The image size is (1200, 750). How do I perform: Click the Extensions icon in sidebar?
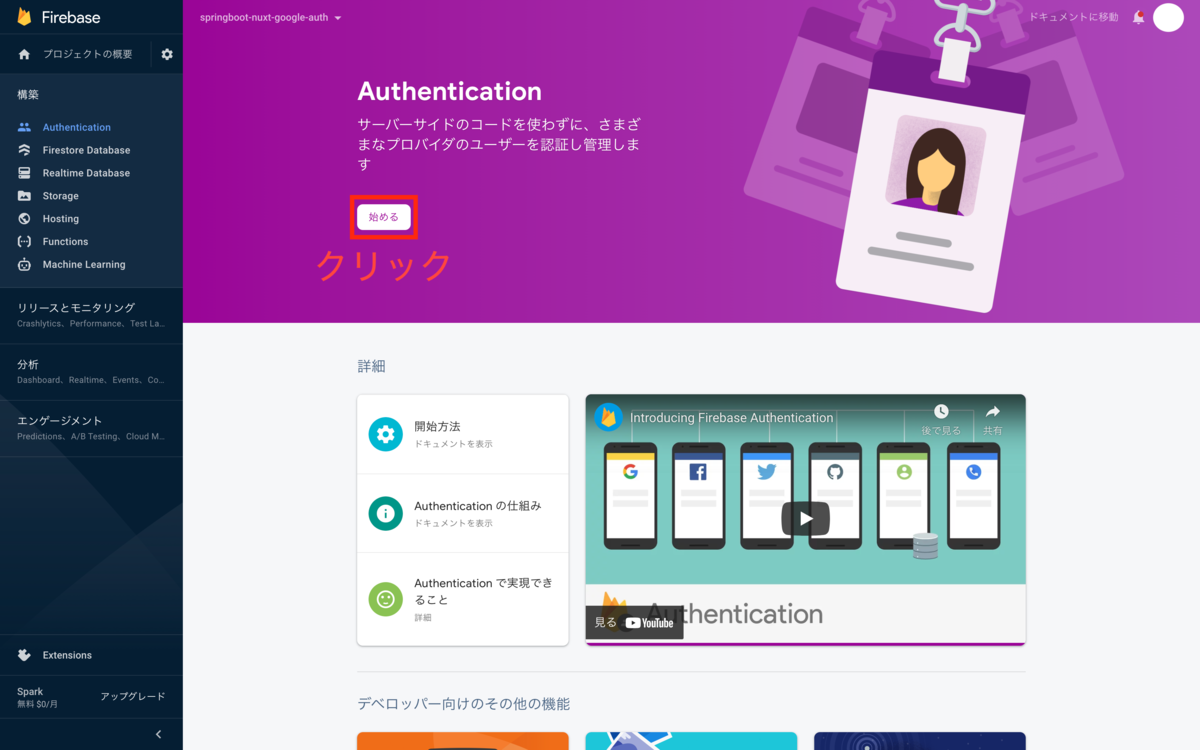coord(24,655)
